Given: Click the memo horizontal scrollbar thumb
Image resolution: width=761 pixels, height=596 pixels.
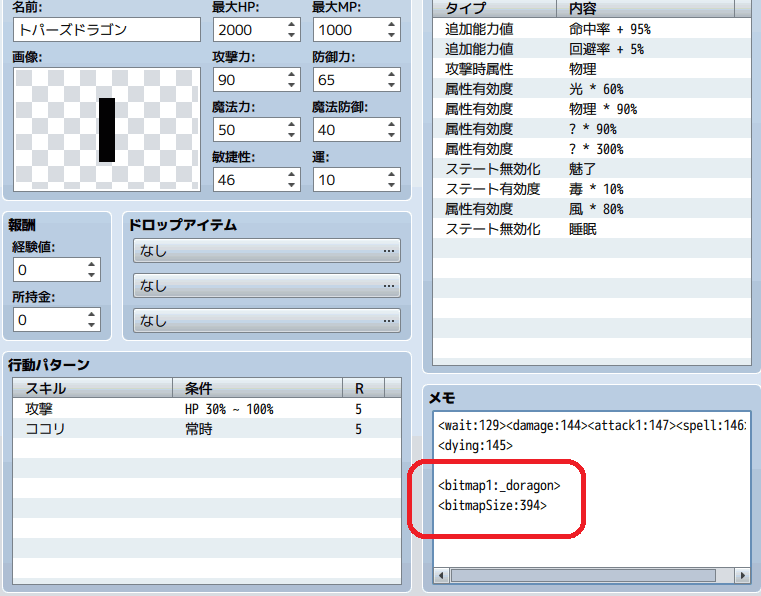Looking at the screenshot, I should coord(583,576).
